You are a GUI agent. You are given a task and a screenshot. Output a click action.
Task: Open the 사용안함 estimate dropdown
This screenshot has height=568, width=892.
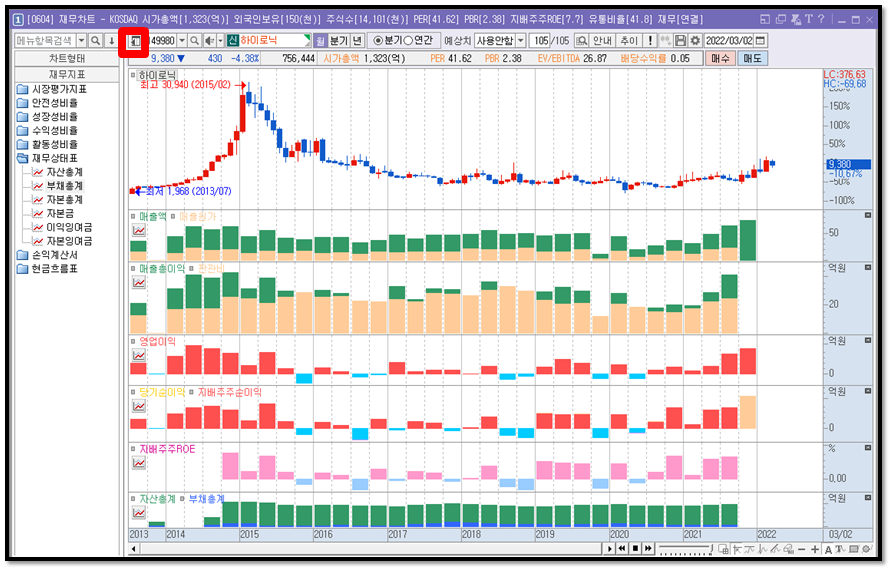(500, 40)
